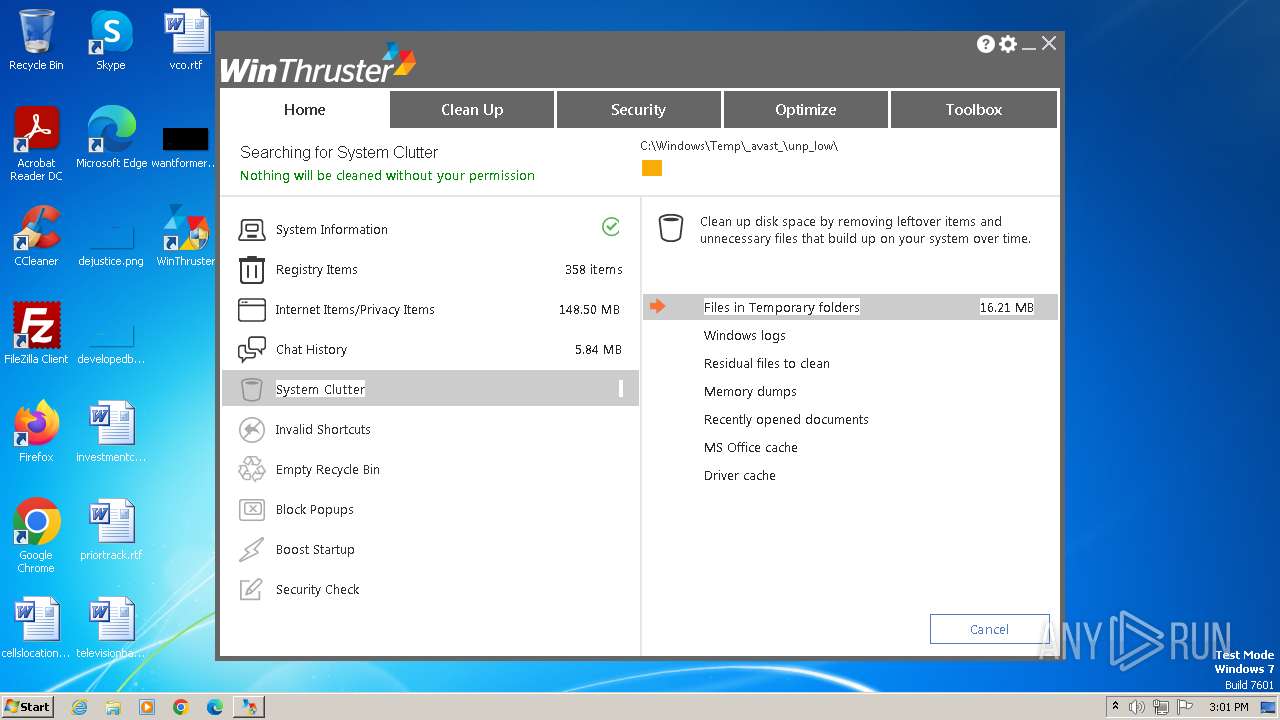The height and width of the screenshot is (720, 1280).
Task: Select the Memory dumps item
Action: pyautogui.click(x=750, y=392)
